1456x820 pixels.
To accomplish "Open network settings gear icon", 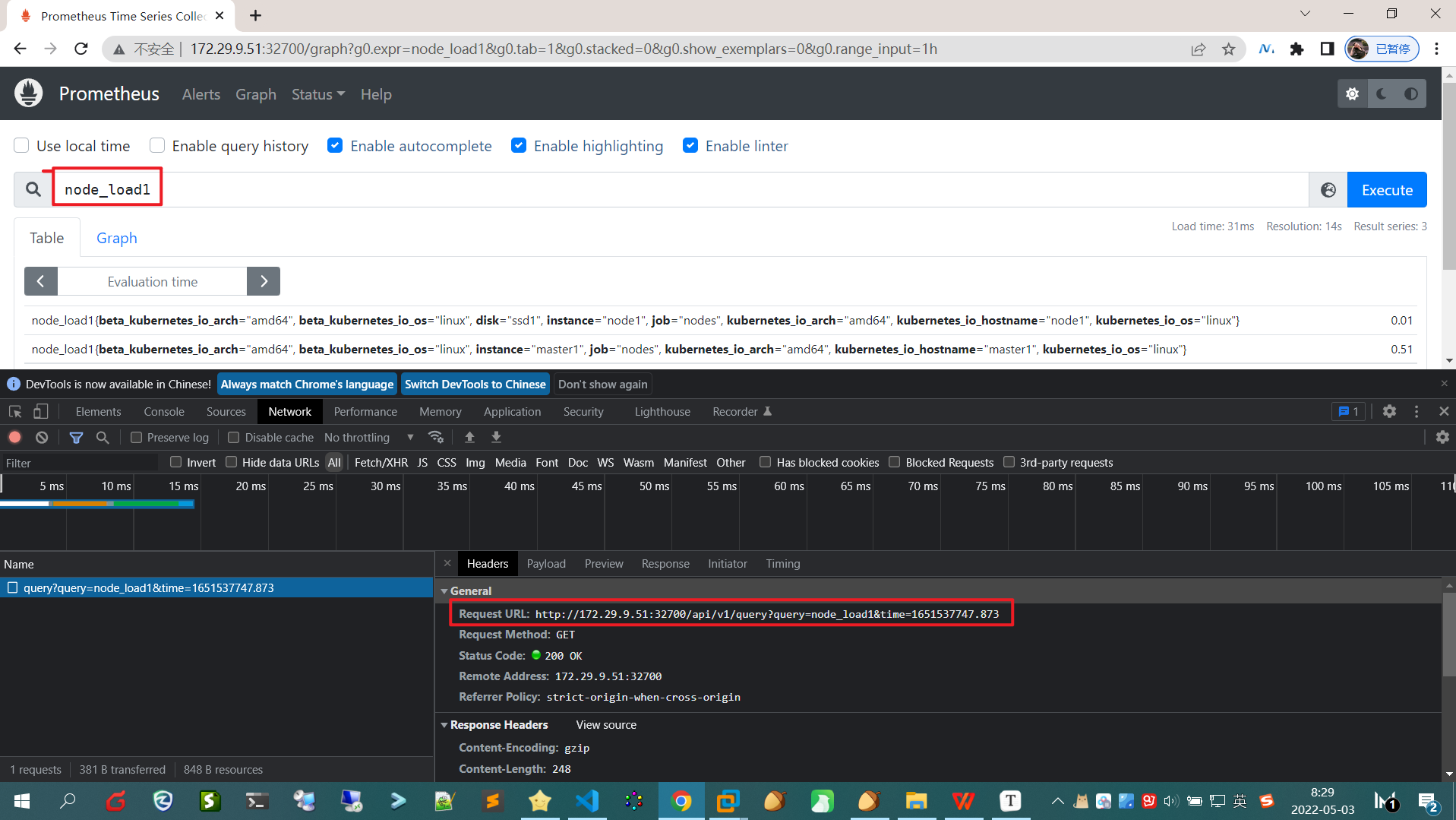I will 1442,437.
